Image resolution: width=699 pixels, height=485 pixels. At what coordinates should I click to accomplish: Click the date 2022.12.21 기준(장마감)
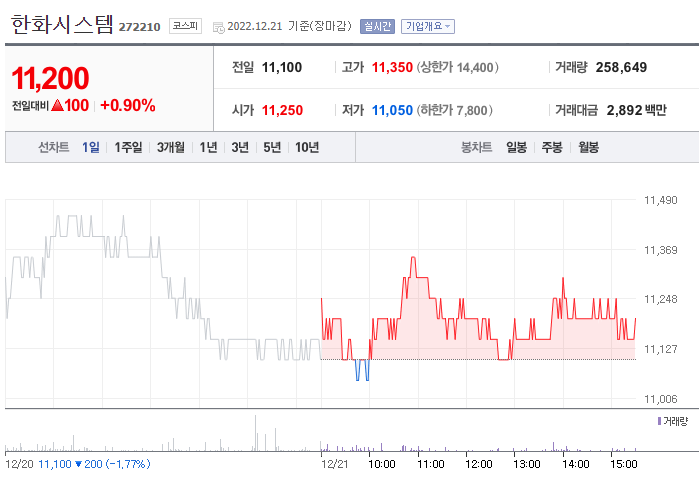tap(289, 26)
